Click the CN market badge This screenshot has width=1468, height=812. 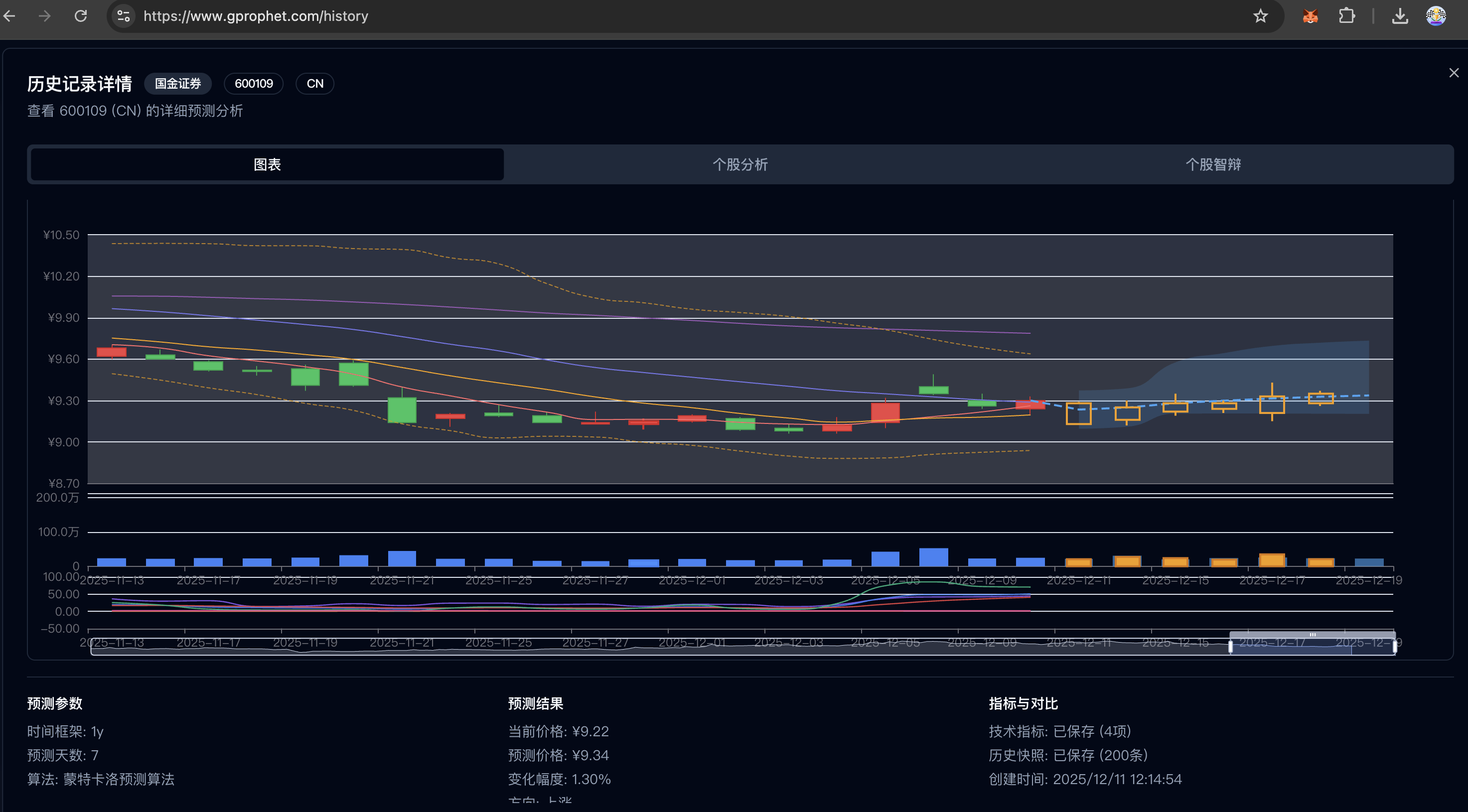[x=314, y=84]
